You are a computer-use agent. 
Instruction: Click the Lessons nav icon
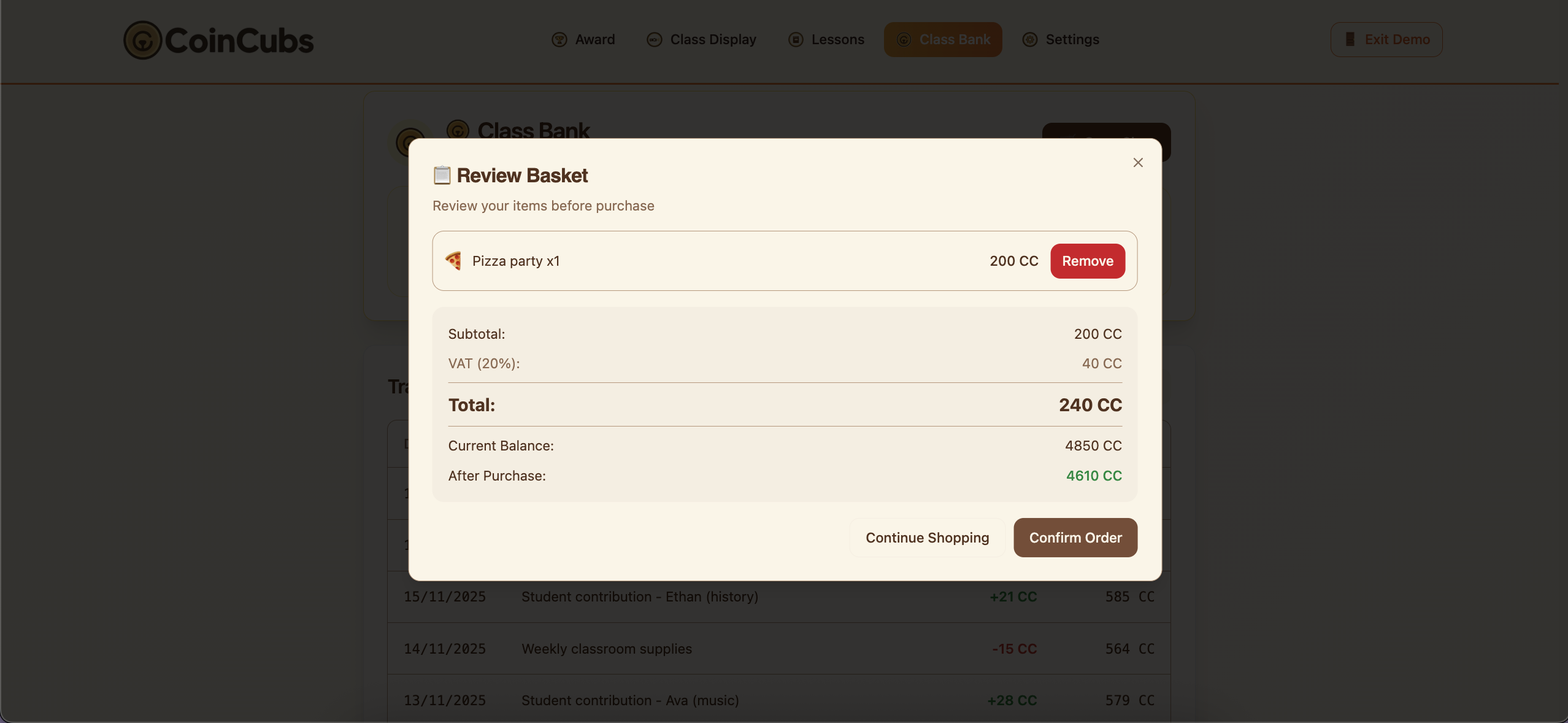[x=796, y=40]
